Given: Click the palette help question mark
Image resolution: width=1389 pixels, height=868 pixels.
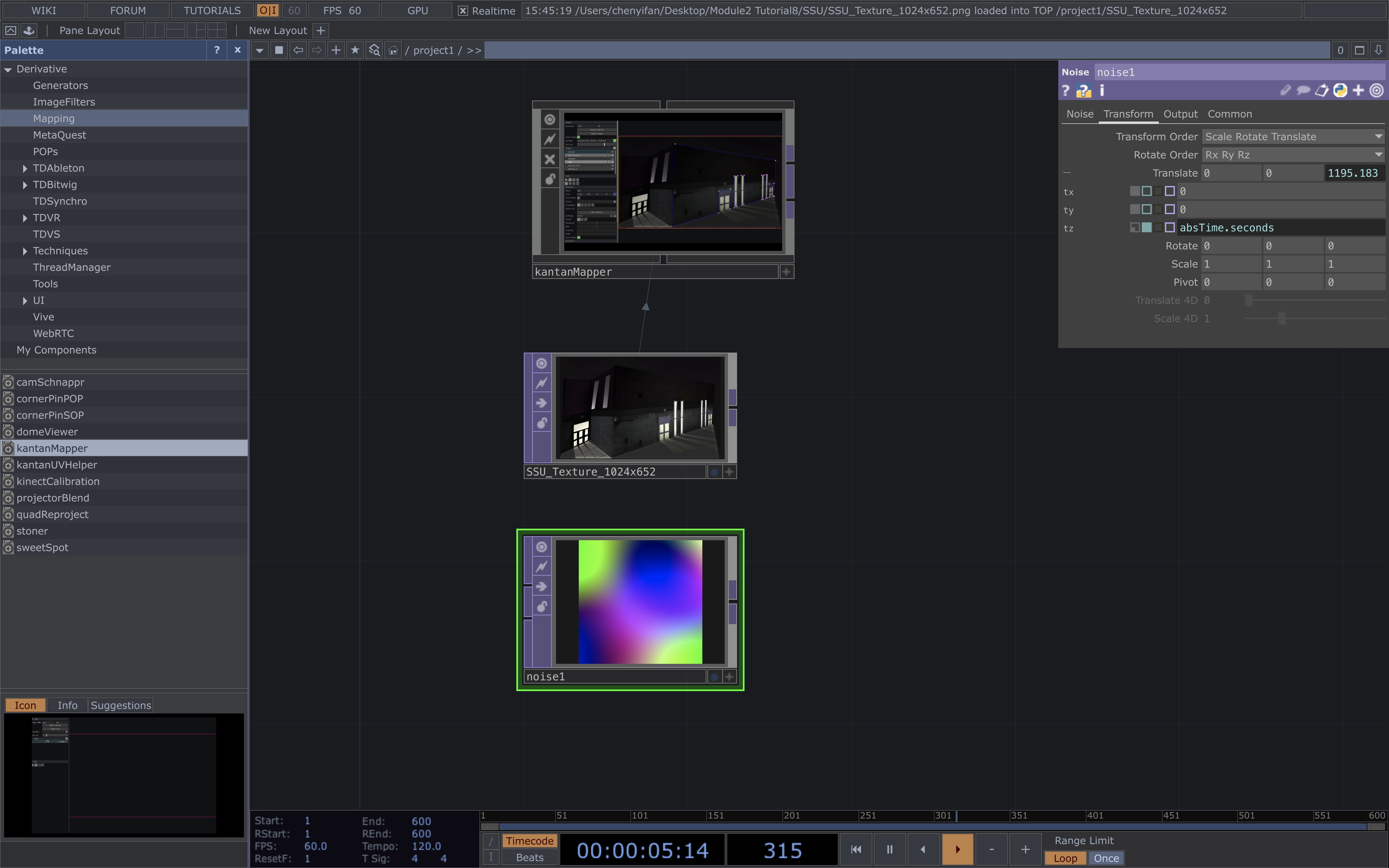Looking at the screenshot, I should [x=216, y=50].
